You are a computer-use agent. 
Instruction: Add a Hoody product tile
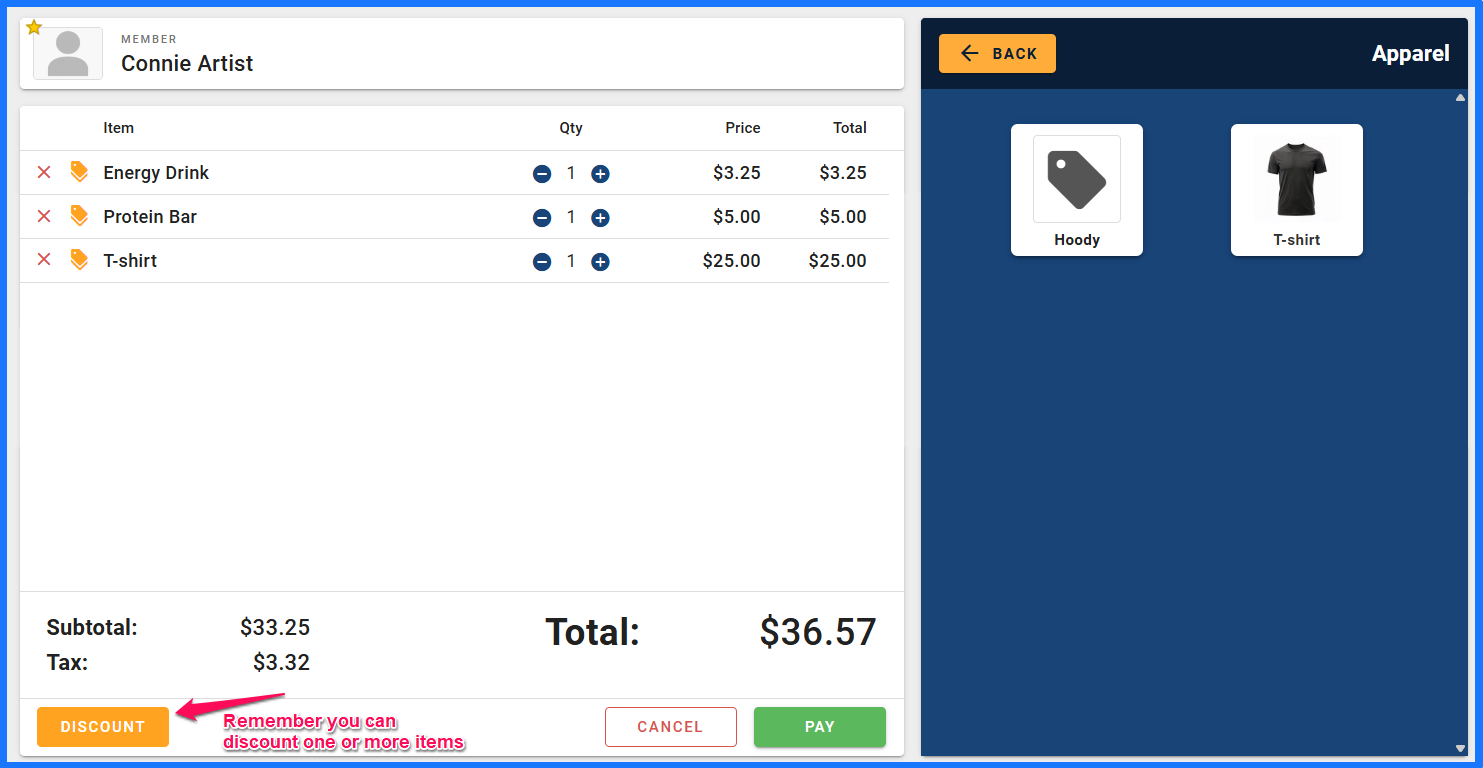coord(1077,190)
